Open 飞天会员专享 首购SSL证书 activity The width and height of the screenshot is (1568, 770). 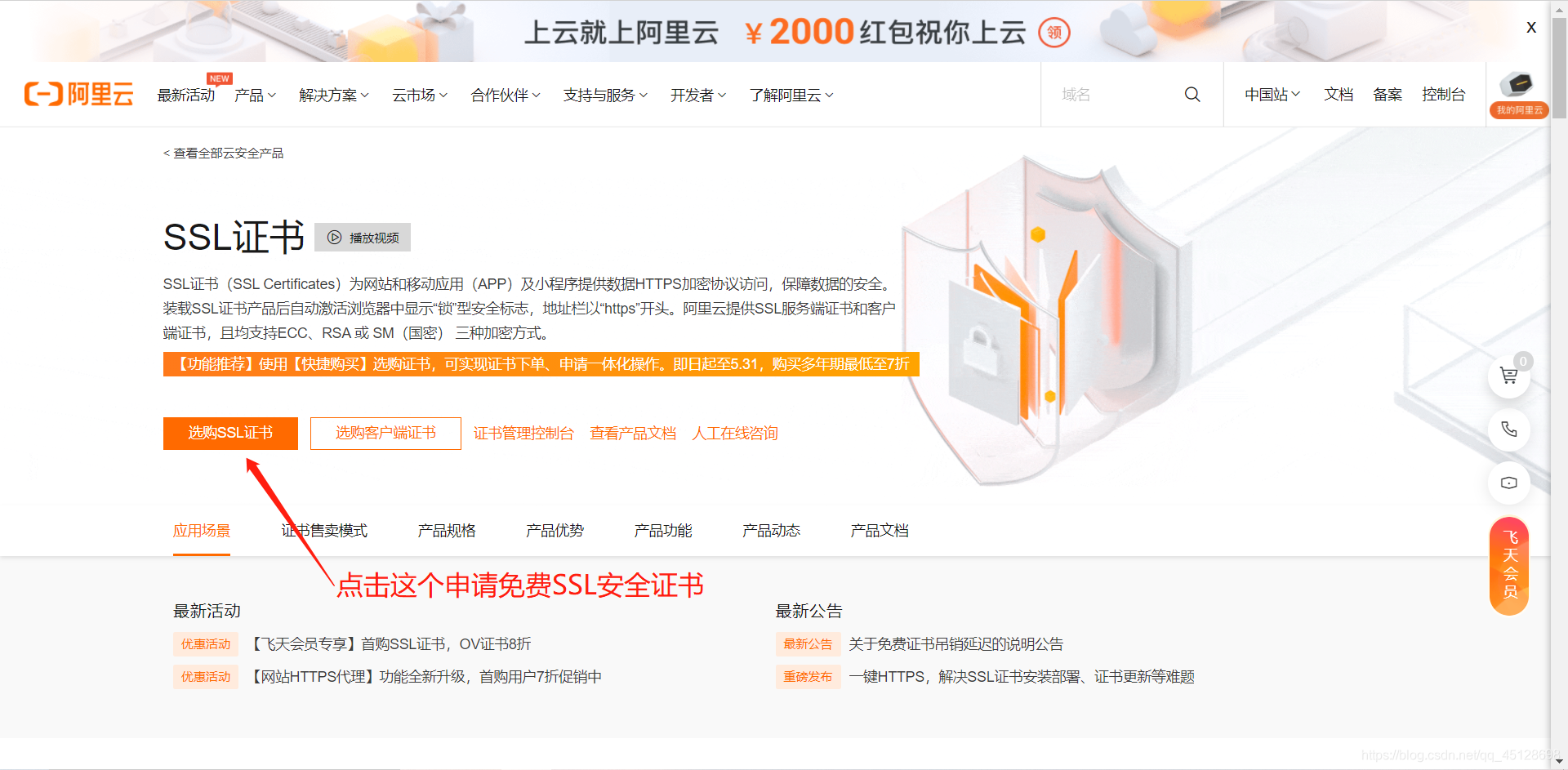coord(390,644)
